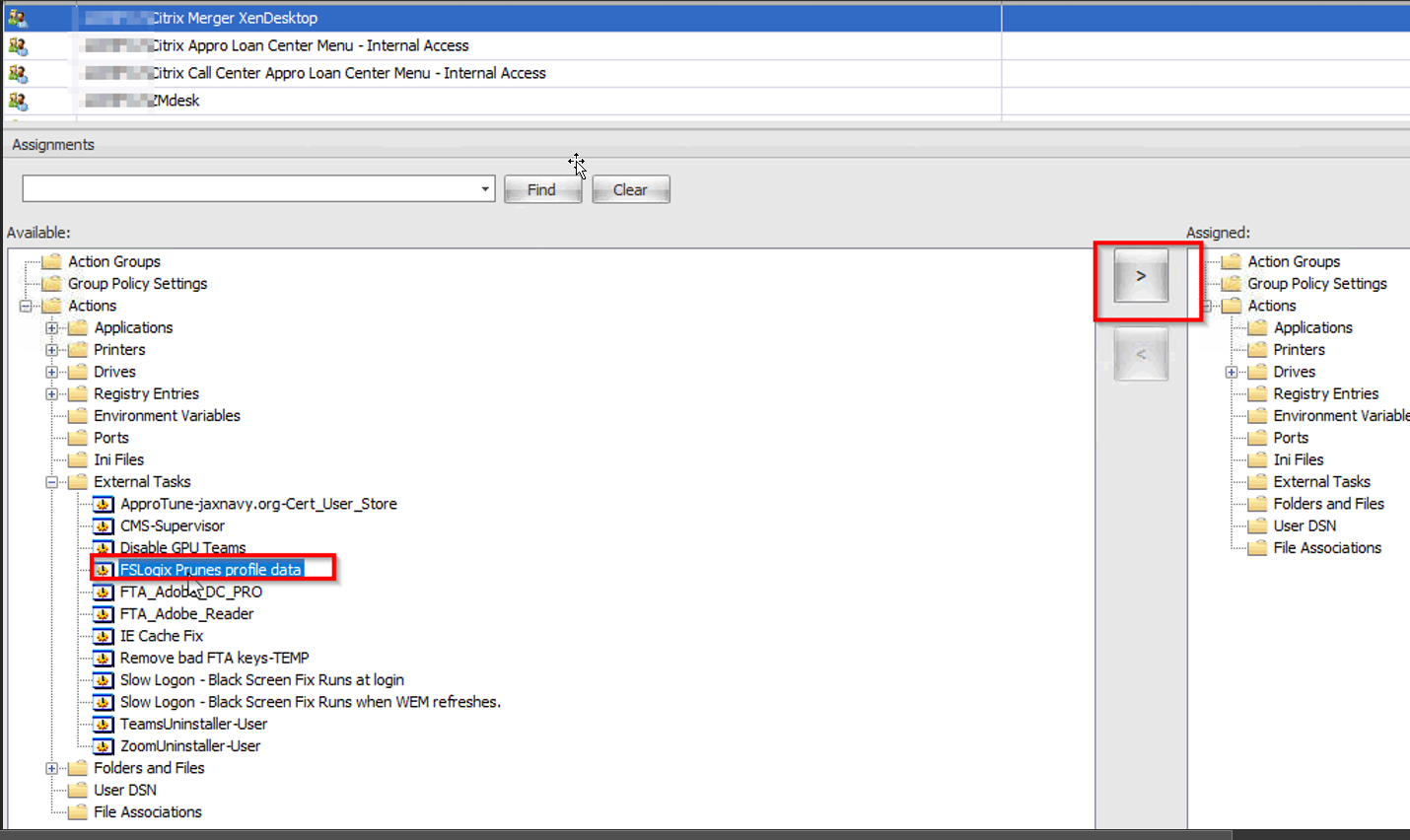Click Assigned User DSN folder icon
1410x840 pixels.
click(x=1257, y=525)
